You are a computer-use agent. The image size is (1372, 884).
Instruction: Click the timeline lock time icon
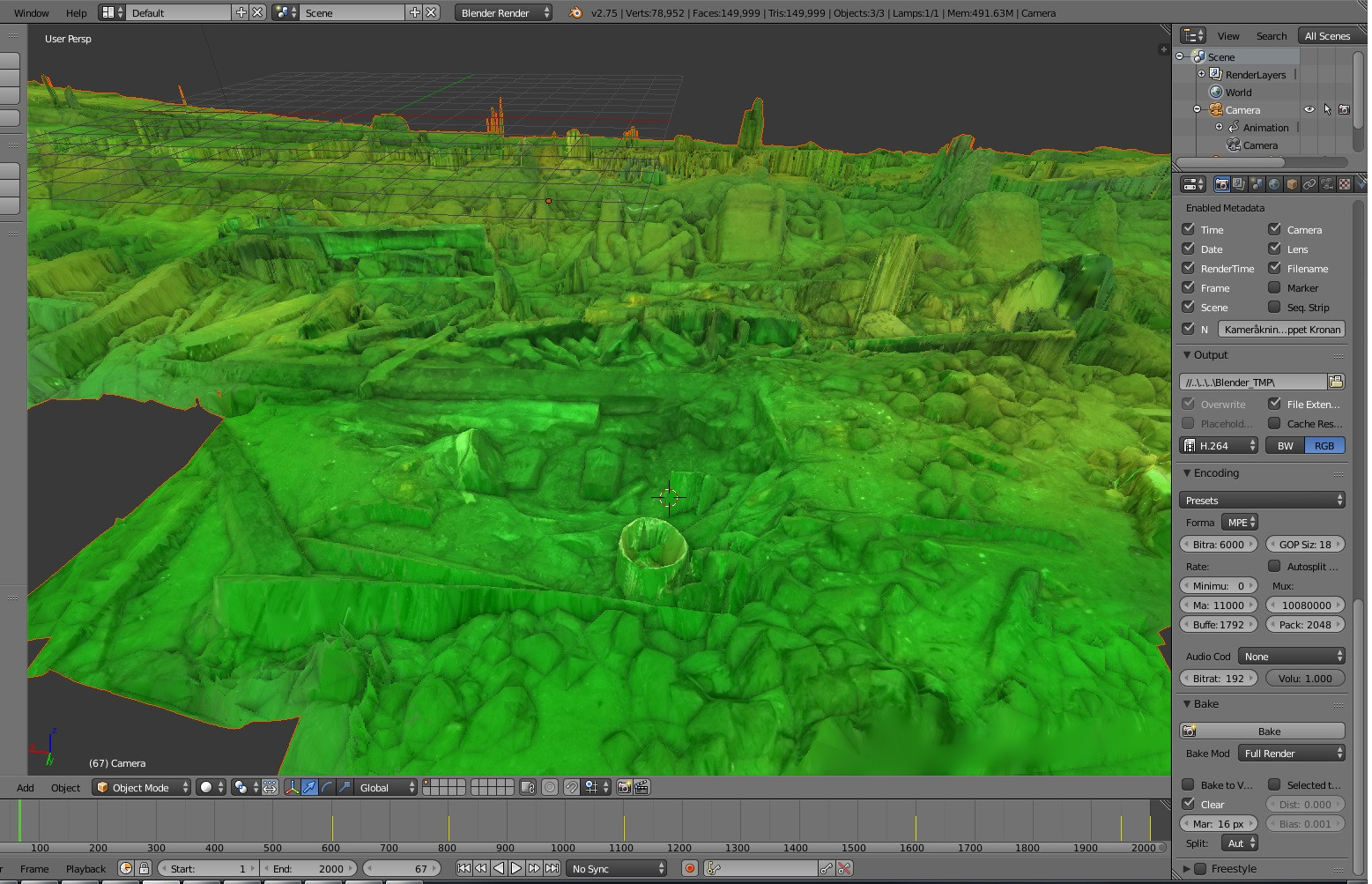tap(144, 868)
